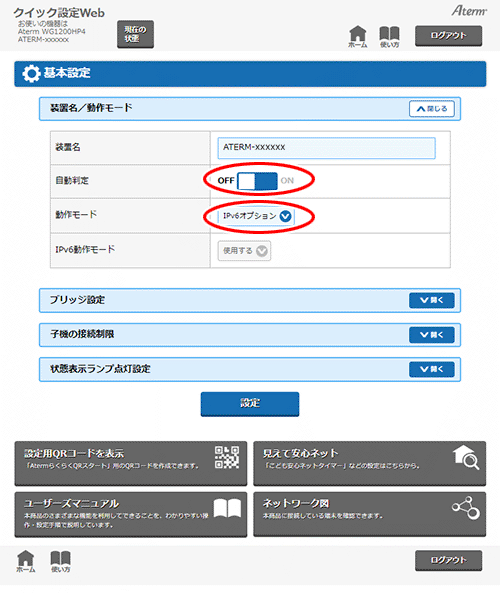Click the gear icon beside 基本設定
This screenshot has width=500, height=593.
(31, 73)
